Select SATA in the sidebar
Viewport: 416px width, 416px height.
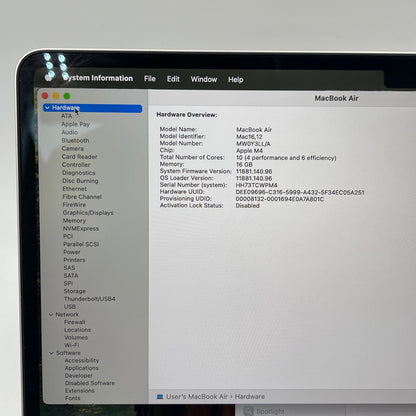point(71,275)
